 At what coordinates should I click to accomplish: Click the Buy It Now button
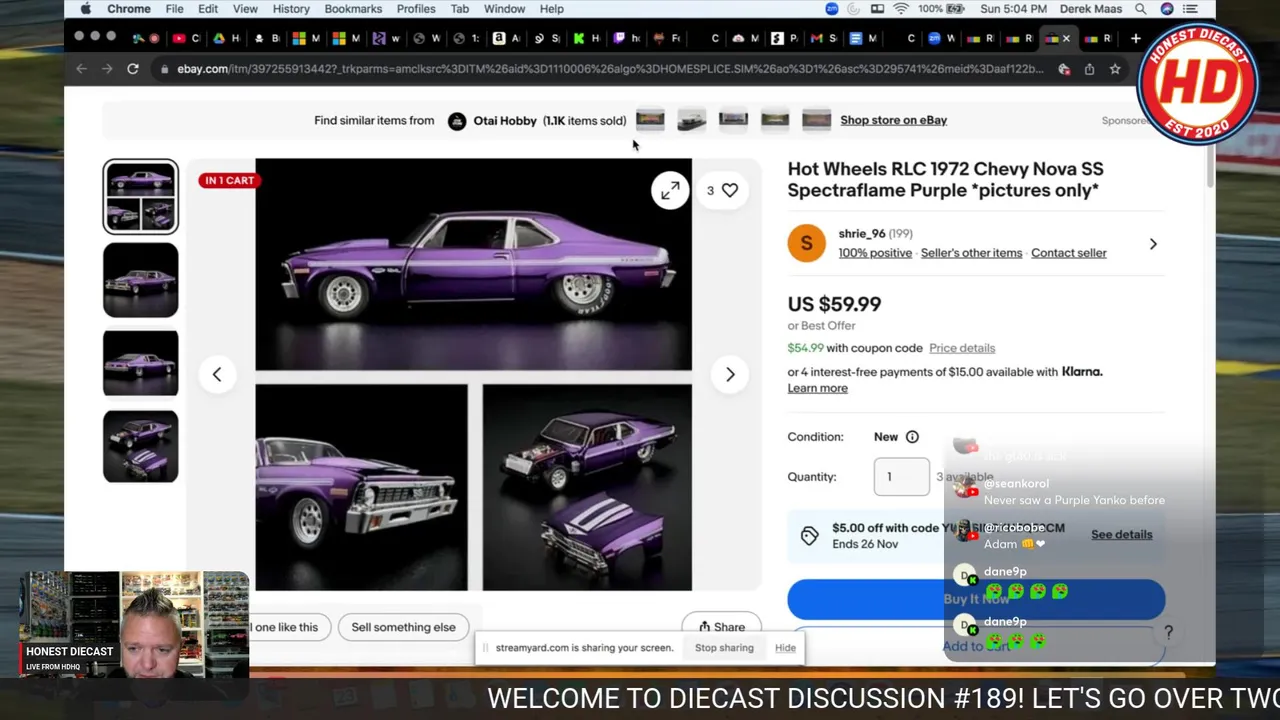(976, 599)
